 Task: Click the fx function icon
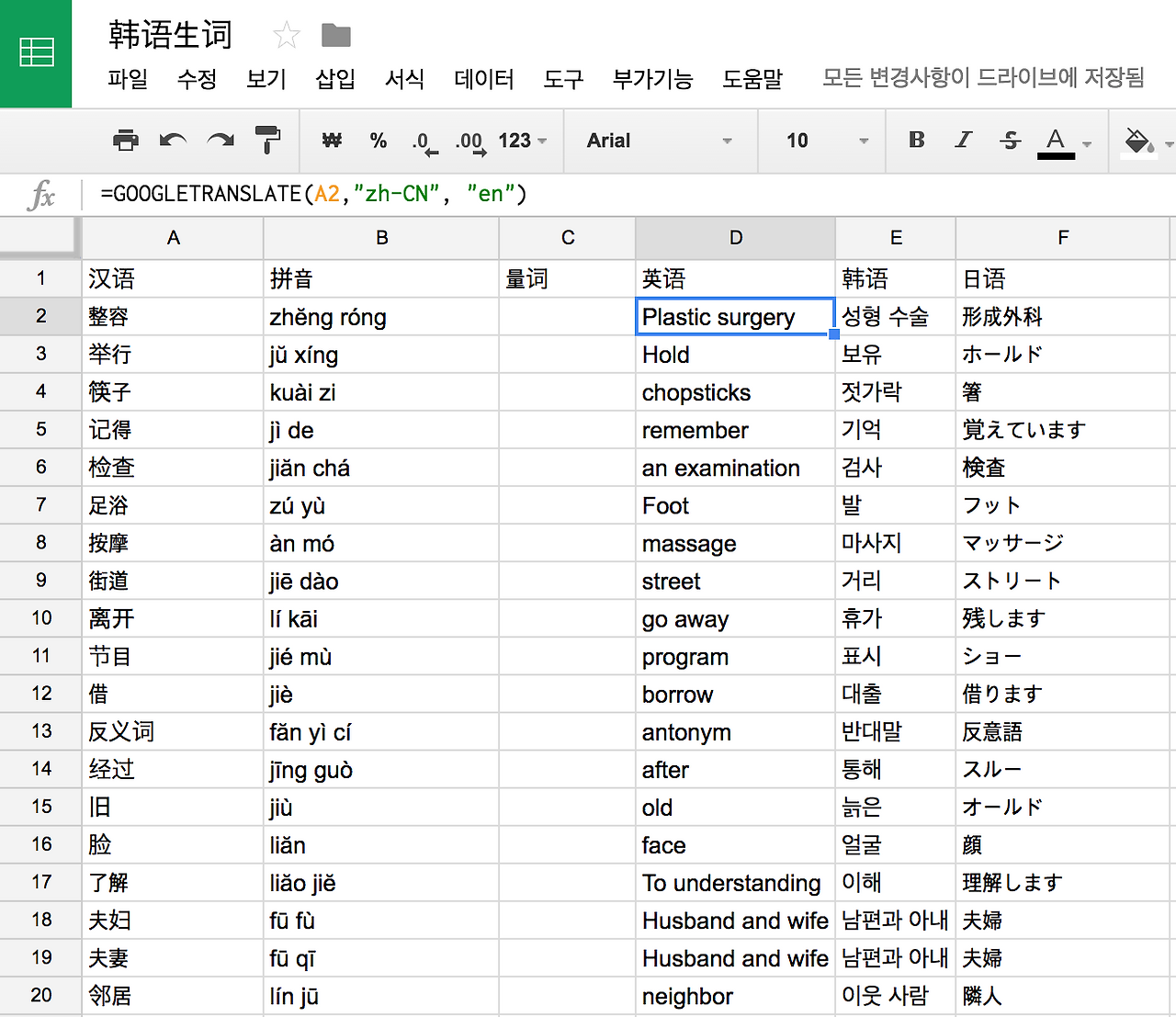tap(42, 195)
